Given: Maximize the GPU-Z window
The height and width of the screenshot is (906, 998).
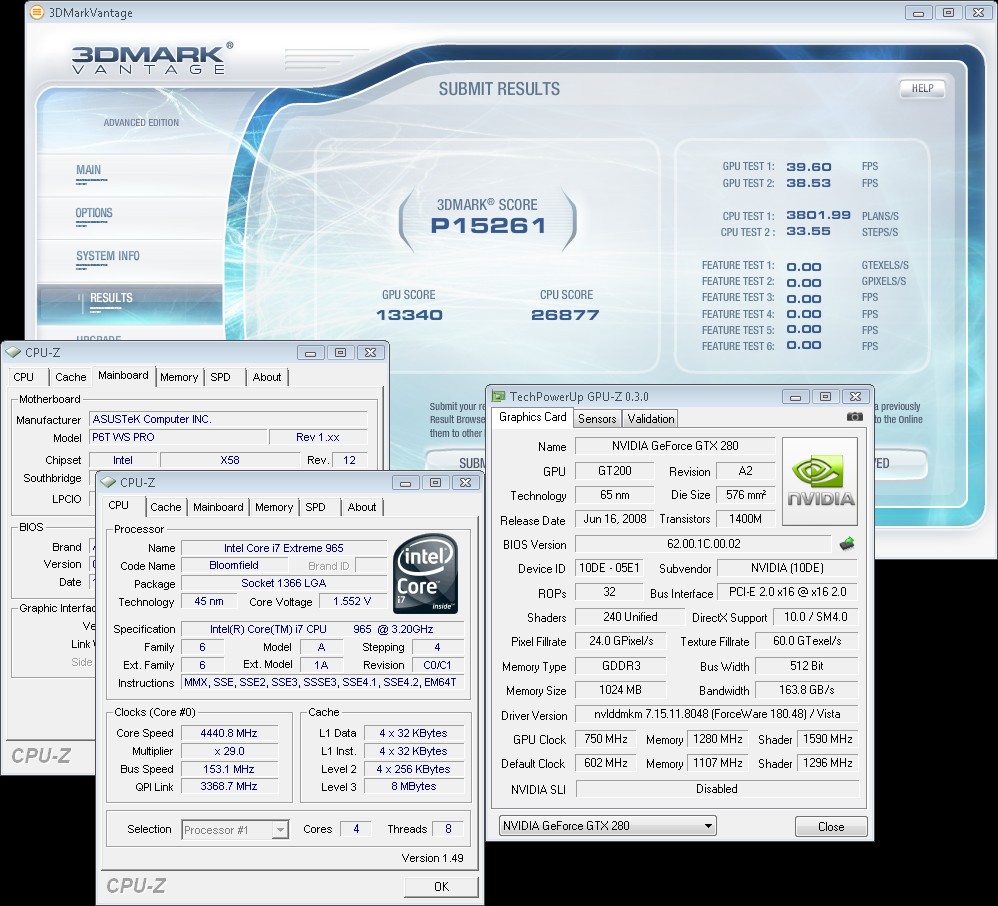Looking at the screenshot, I should (826, 397).
